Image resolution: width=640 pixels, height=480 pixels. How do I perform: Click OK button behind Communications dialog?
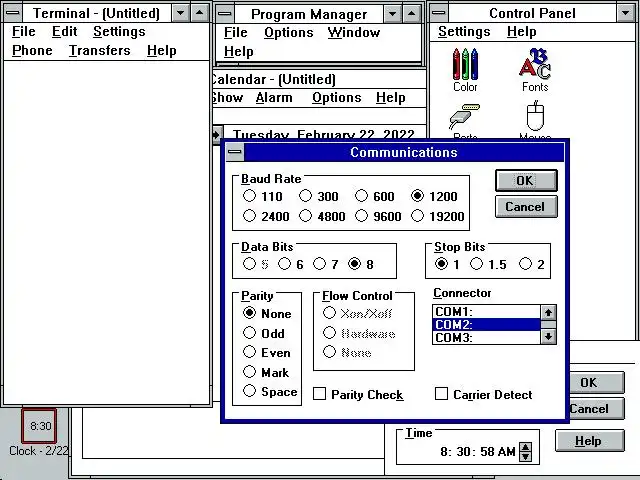pyautogui.click(x=597, y=382)
